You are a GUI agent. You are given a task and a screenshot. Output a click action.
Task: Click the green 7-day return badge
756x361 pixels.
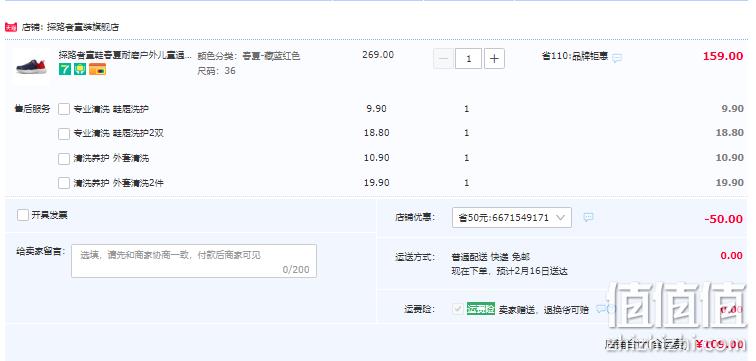[65, 69]
